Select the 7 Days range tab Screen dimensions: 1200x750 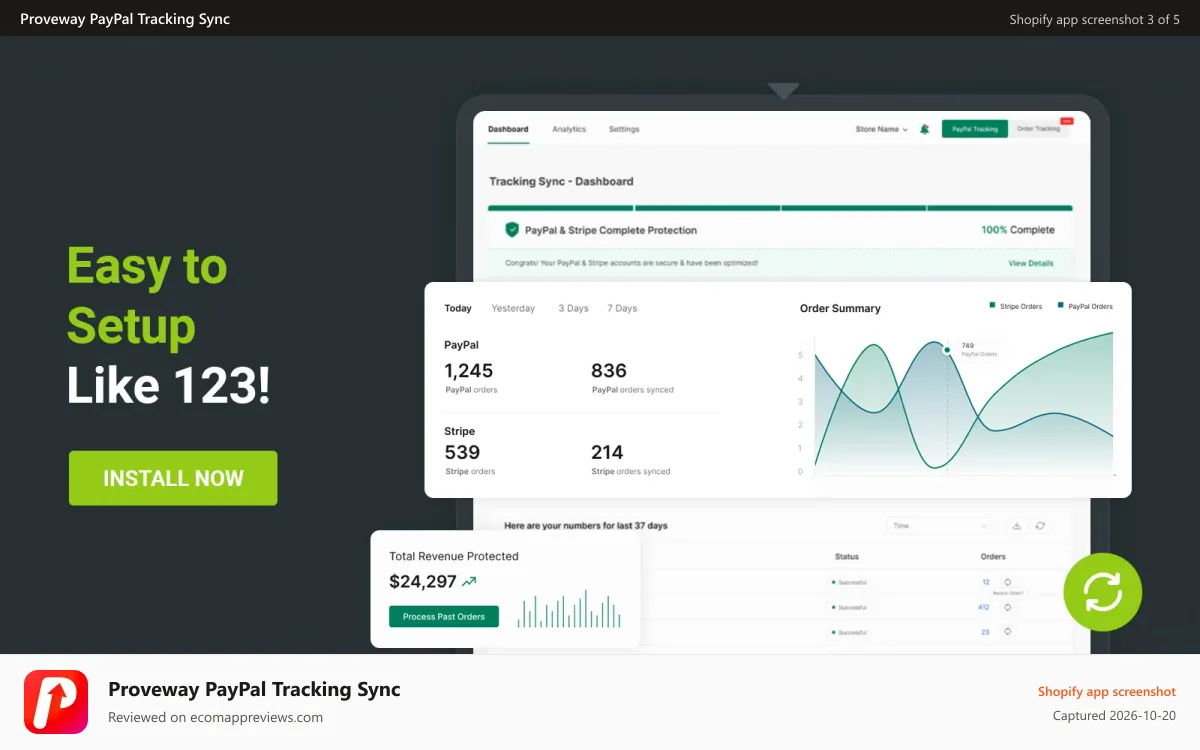pyautogui.click(x=622, y=308)
